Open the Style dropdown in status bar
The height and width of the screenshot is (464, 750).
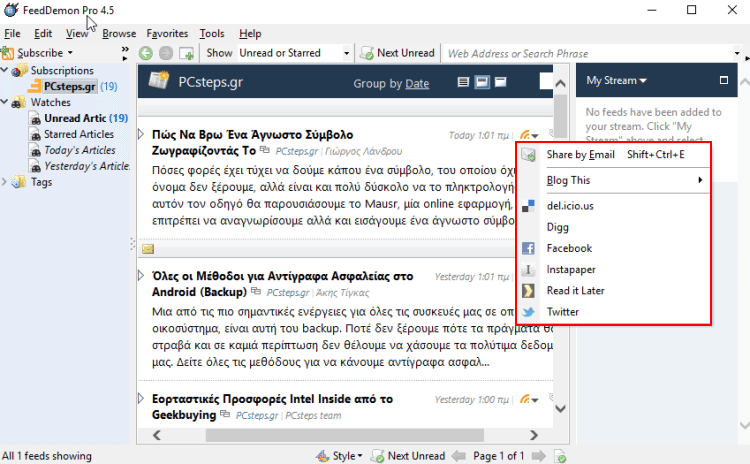340,456
